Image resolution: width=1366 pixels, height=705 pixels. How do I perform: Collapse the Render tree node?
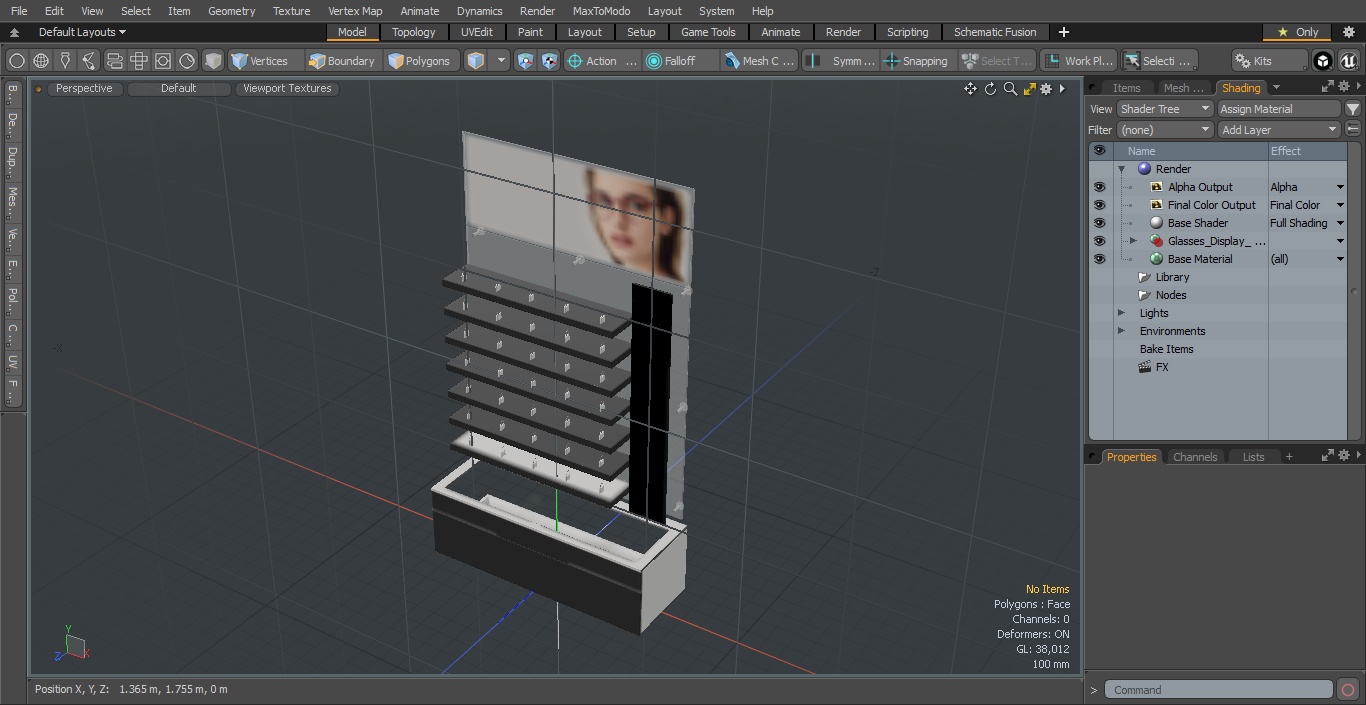pyautogui.click(x=1122, y=169)
